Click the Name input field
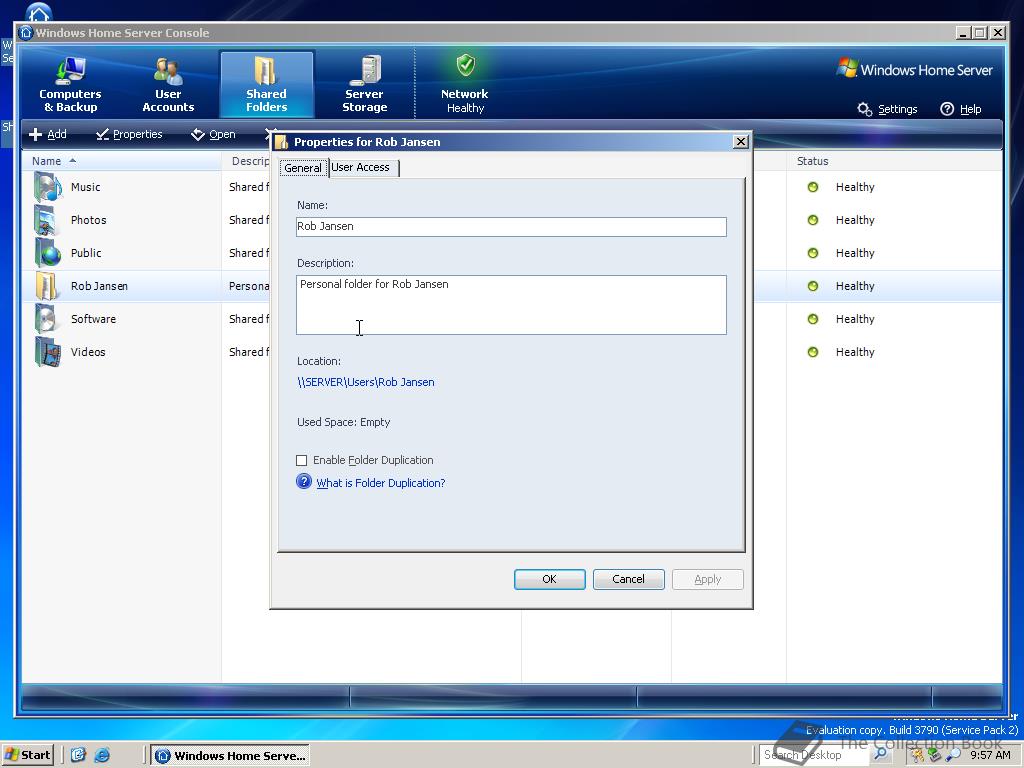 511,227
